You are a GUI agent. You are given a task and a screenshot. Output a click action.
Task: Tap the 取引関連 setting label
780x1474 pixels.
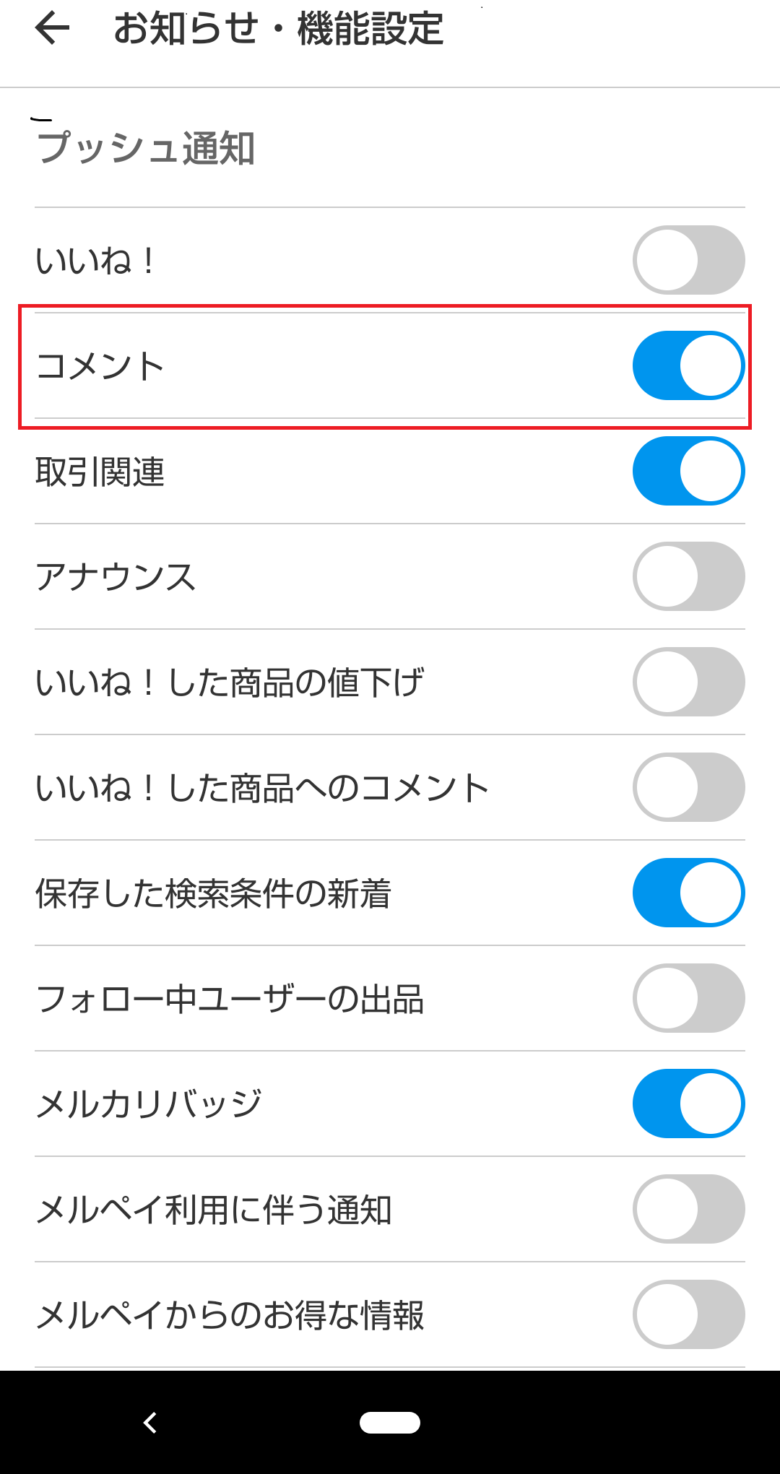(x=100, y=472)
